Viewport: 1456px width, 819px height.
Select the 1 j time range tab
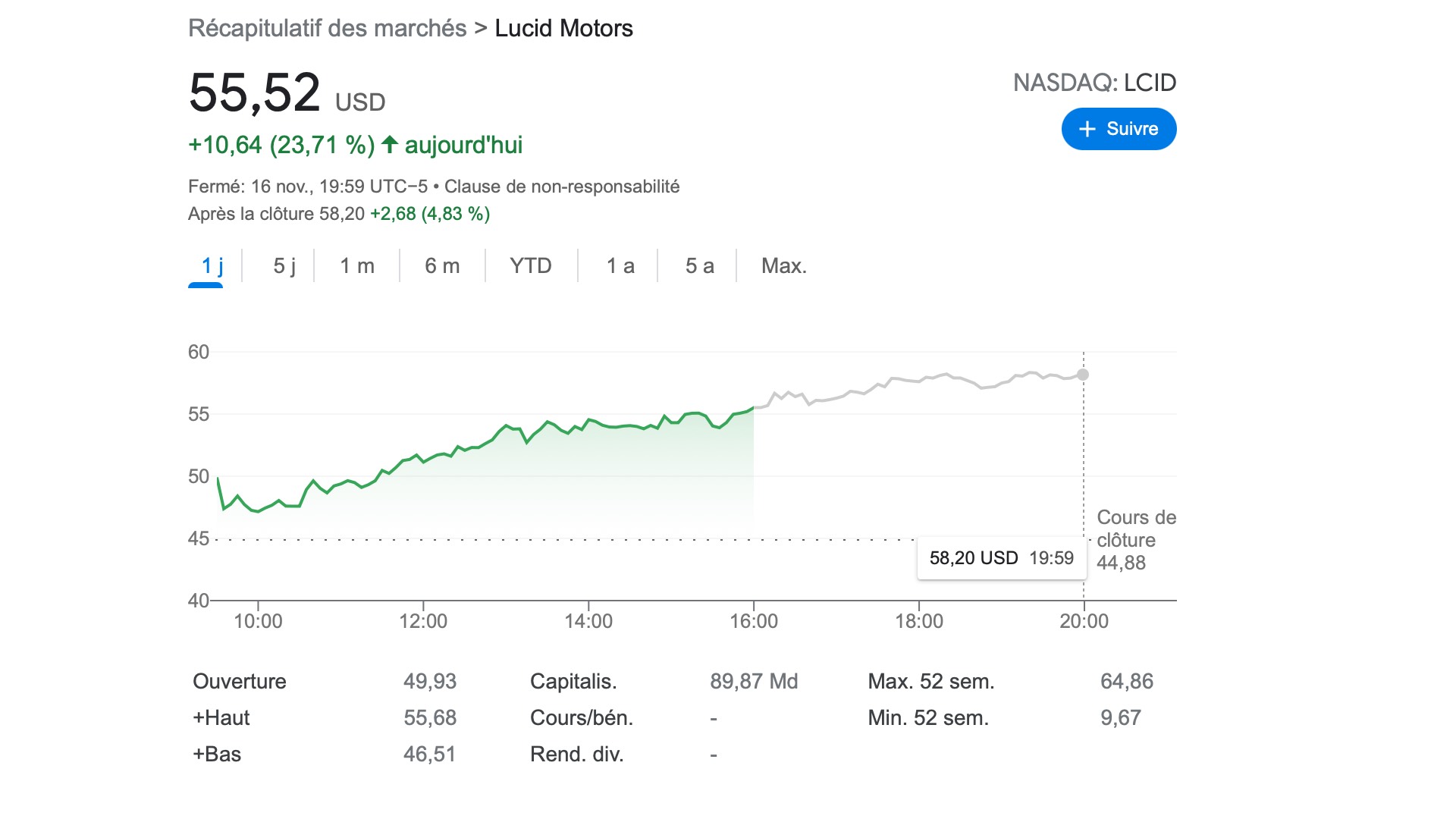click(x=212, y=266)
